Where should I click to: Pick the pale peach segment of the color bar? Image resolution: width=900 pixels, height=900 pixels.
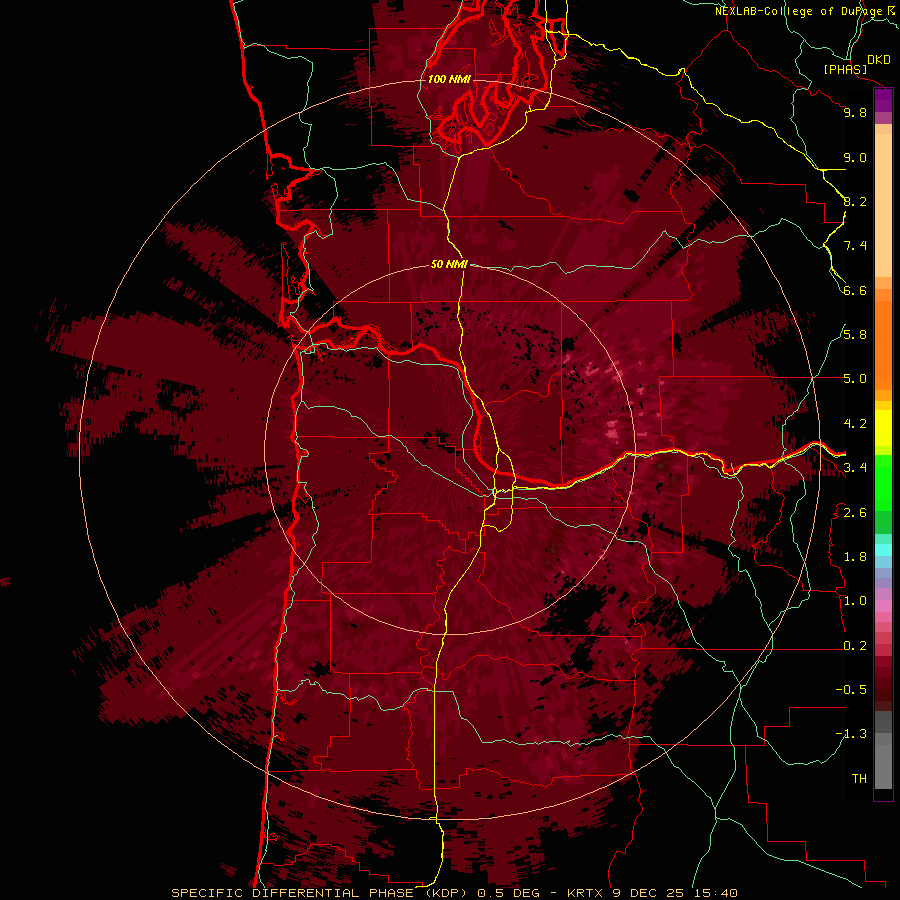click(883, 207)
